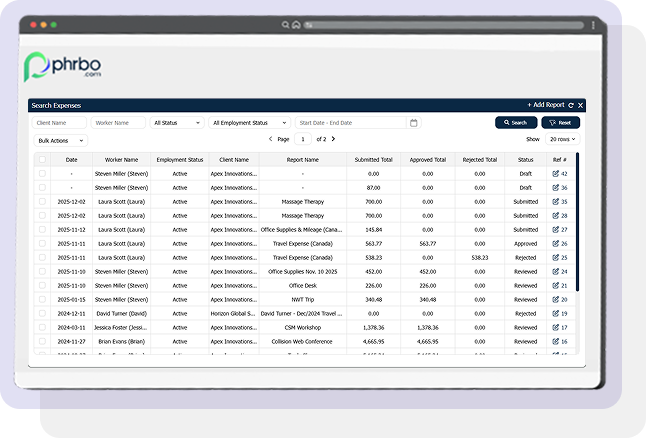The height and width of the screenshot is (438, 646).
Task: Click the edit icon for Ref 35
Action: click(556, 202)
